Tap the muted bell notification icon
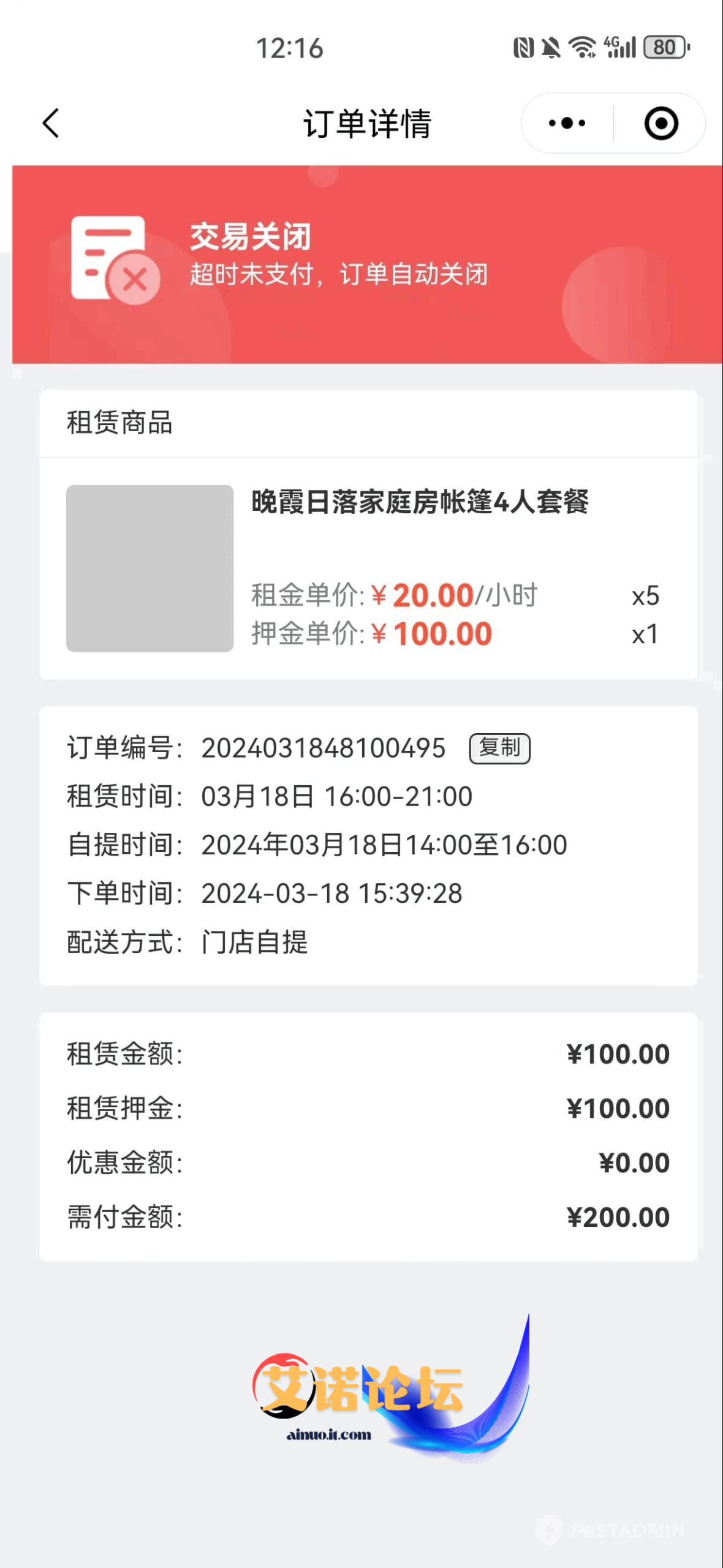723x1568 pixels. (x=551, y=48)
